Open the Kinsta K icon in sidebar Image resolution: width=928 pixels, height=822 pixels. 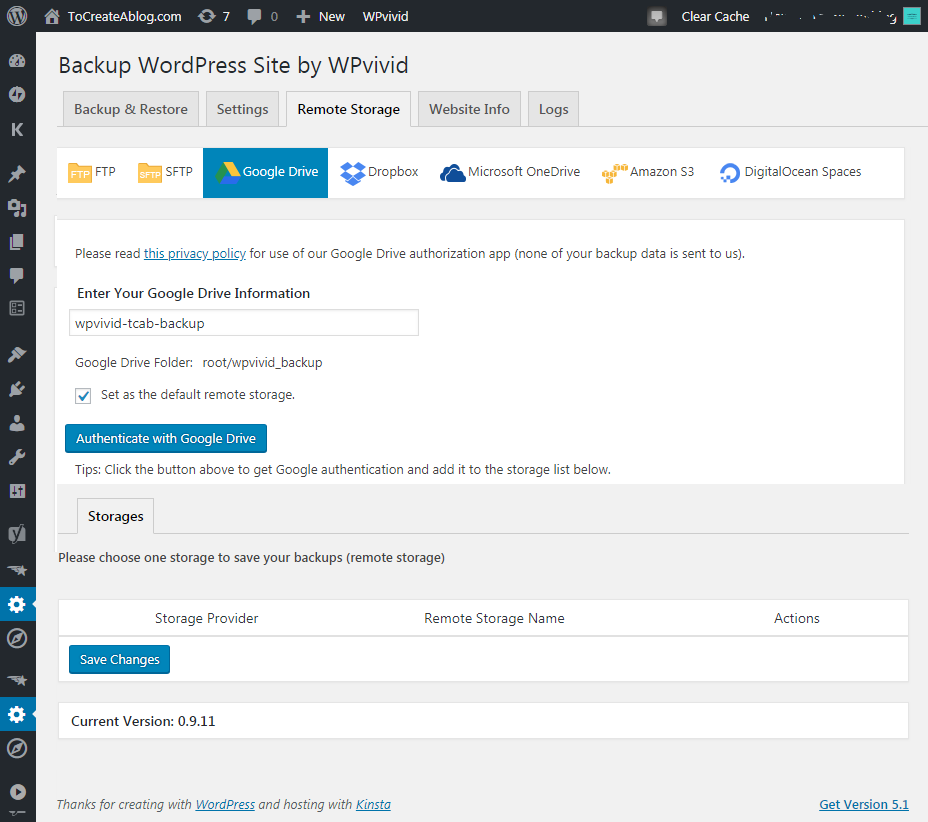[x=17, y=130]
